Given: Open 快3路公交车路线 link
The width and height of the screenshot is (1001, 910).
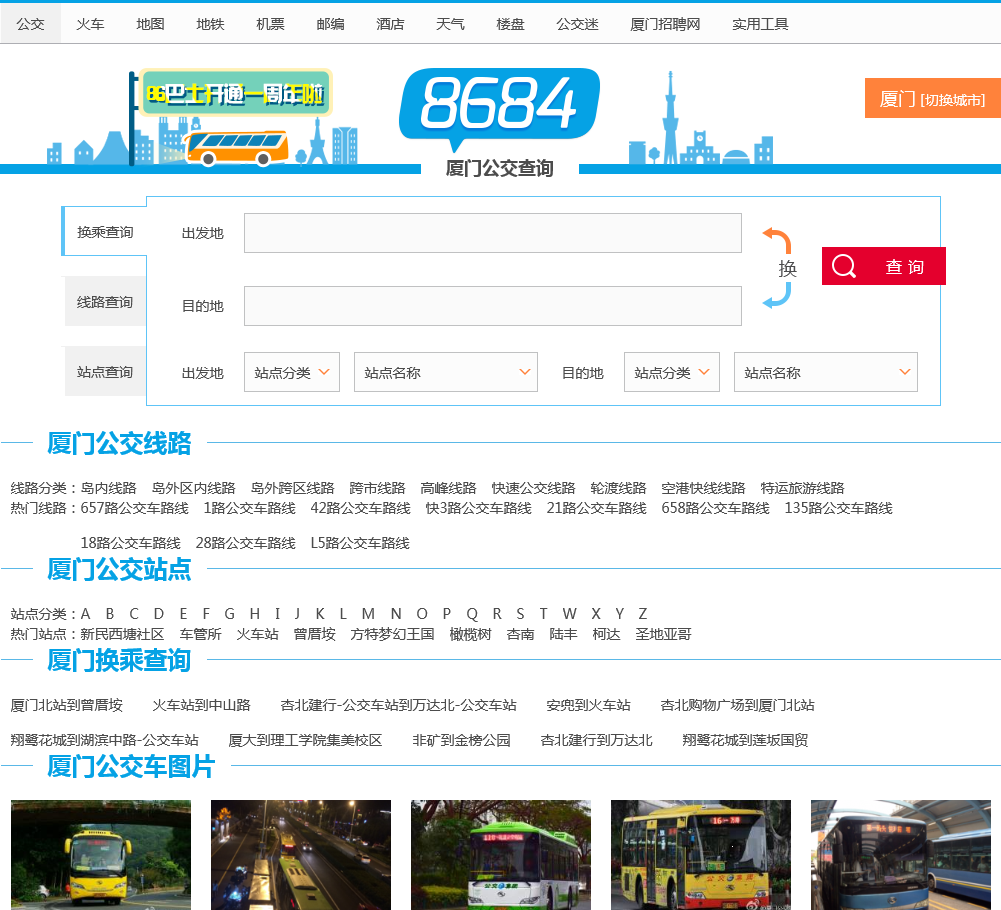Looking at the screenshot, I should (x=479, y=508).
